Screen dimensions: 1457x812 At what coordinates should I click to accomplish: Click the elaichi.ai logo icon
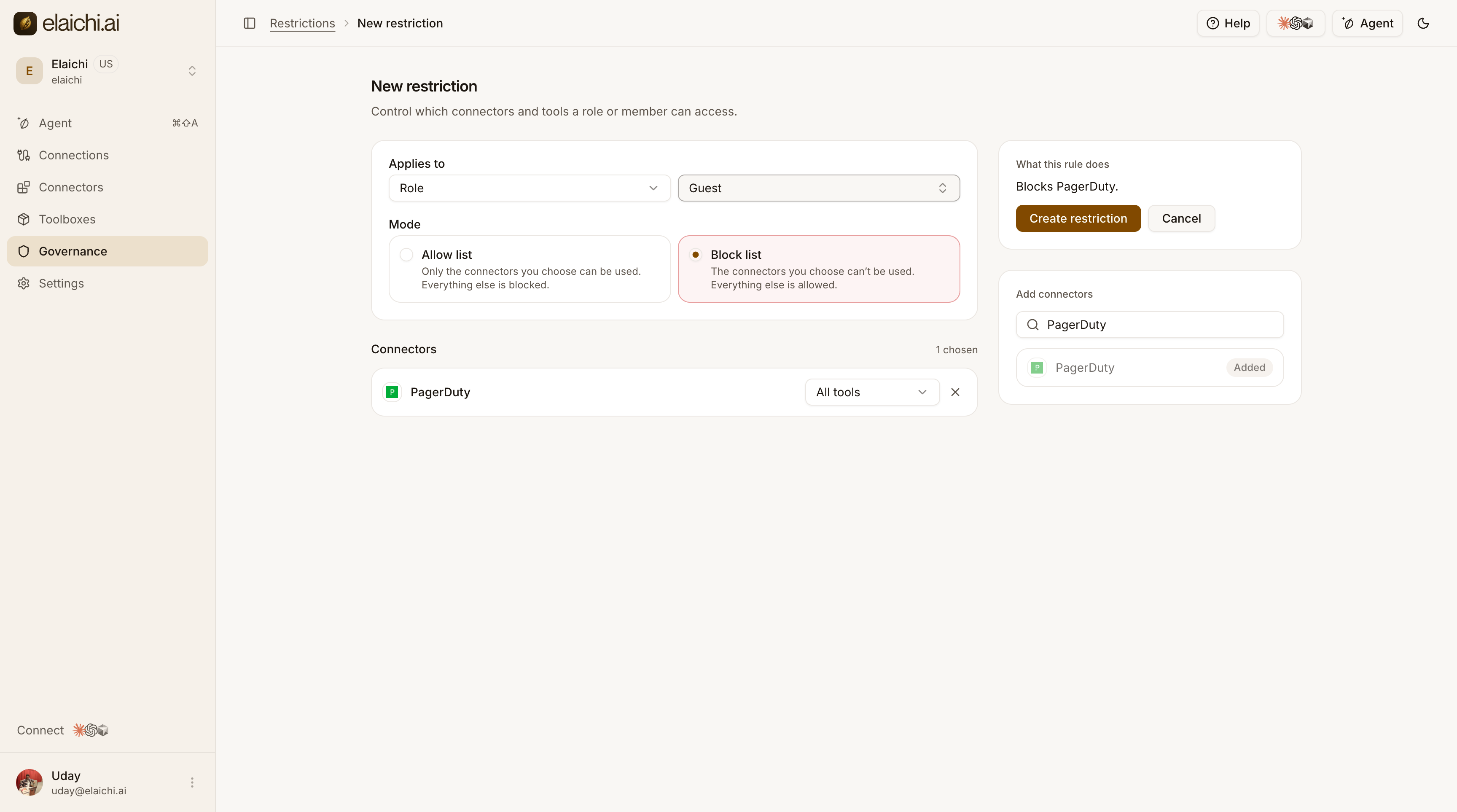pyautogui.click(x=25, y=23)
